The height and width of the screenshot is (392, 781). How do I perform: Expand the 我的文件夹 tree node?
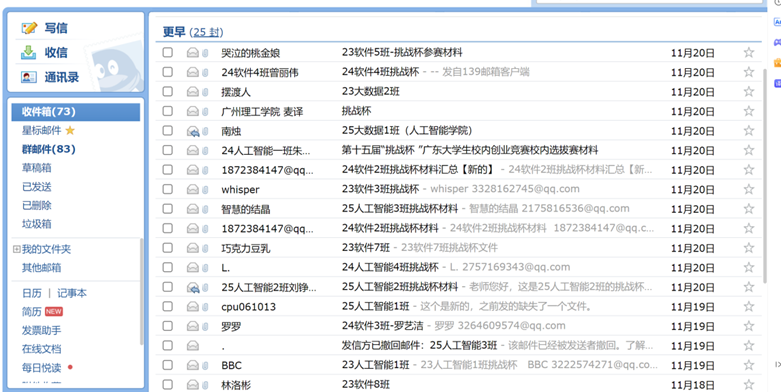pos(16,250)
